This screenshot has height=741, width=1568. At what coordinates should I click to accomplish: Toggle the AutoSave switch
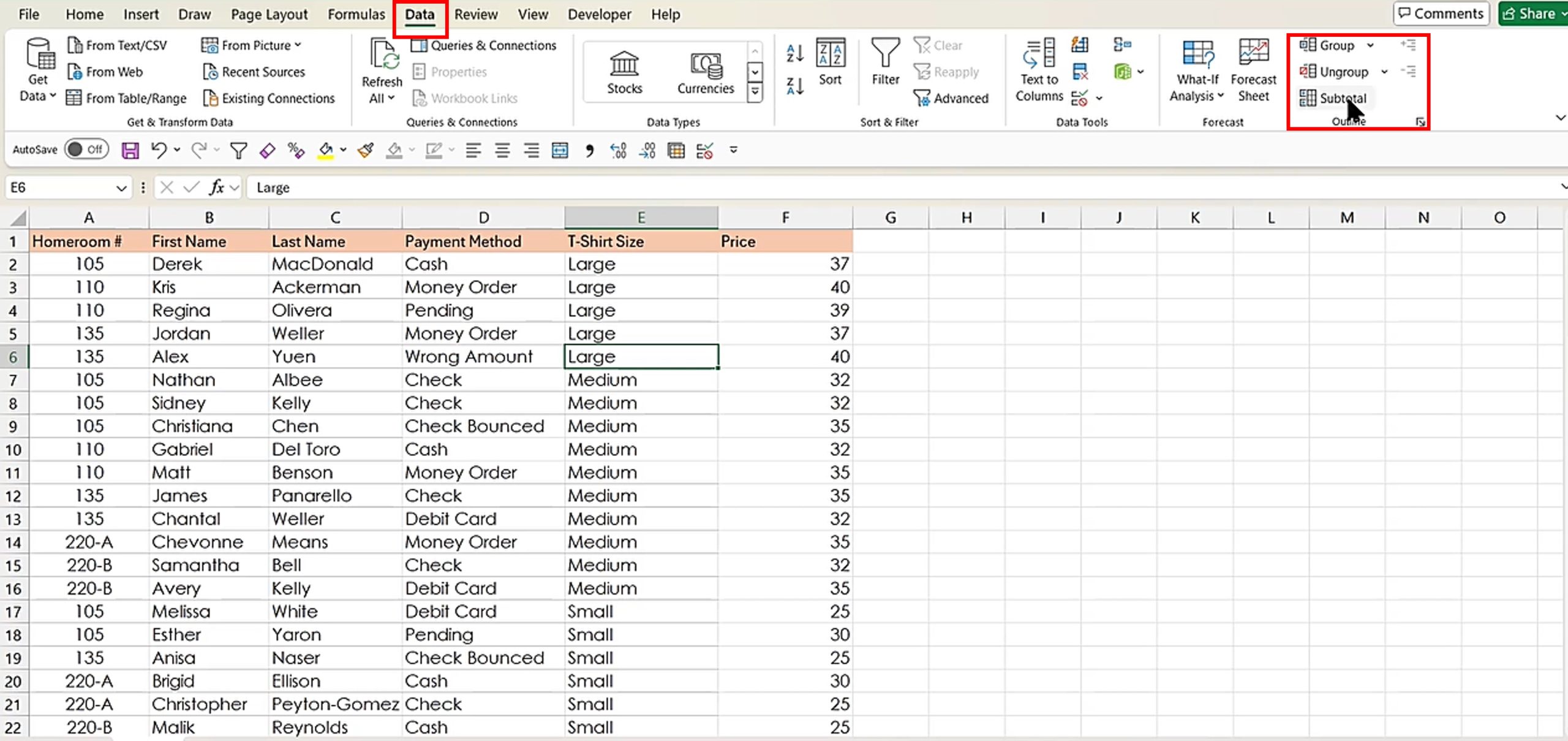coord(86,150)
